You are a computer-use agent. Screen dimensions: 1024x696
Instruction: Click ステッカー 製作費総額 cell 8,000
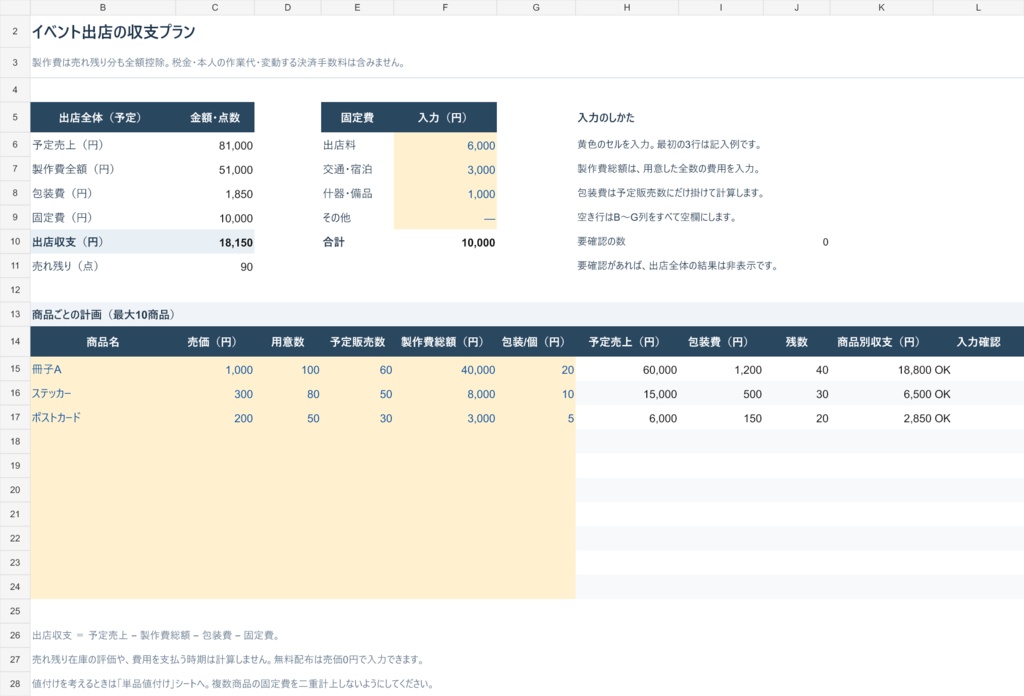point(445,394)
